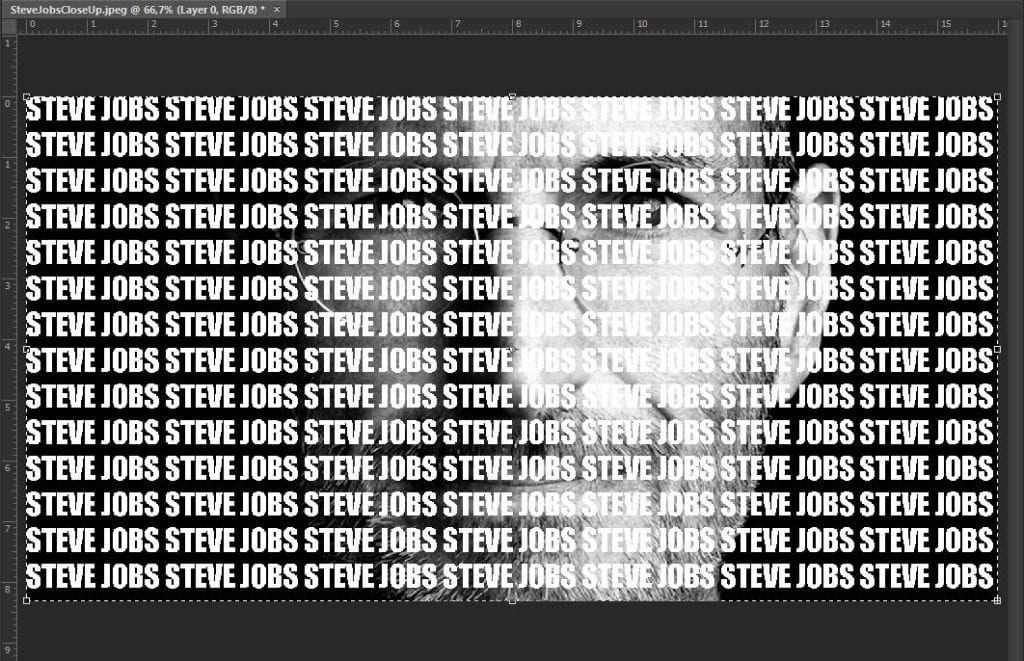Click the empty pasteboard below the canvas
The height and width of the screenshot is (661, 1024).
coord(512,632)
